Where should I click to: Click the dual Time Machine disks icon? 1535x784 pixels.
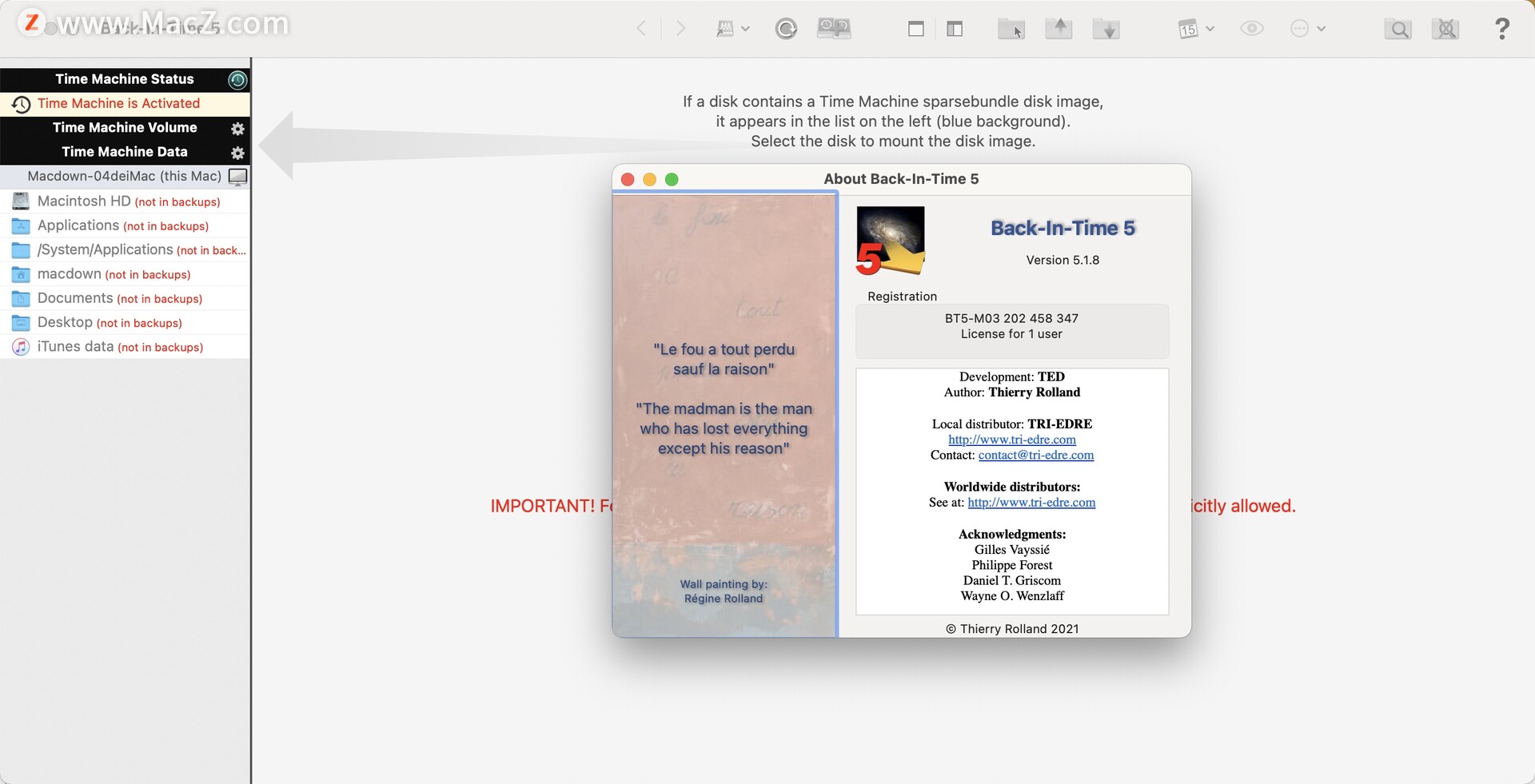(x=834, y=29)
